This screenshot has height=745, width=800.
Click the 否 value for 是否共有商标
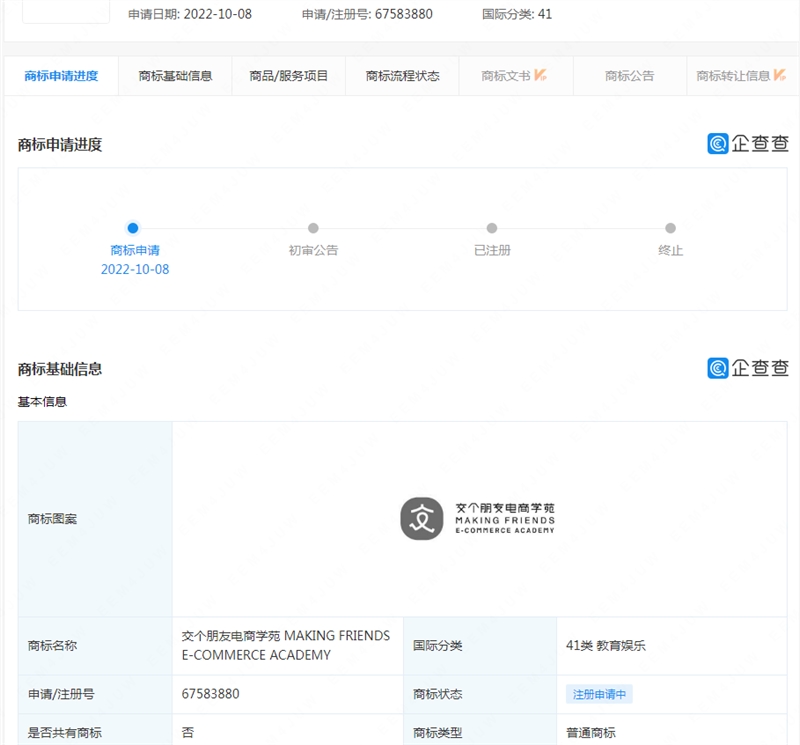tap(188, 733)
